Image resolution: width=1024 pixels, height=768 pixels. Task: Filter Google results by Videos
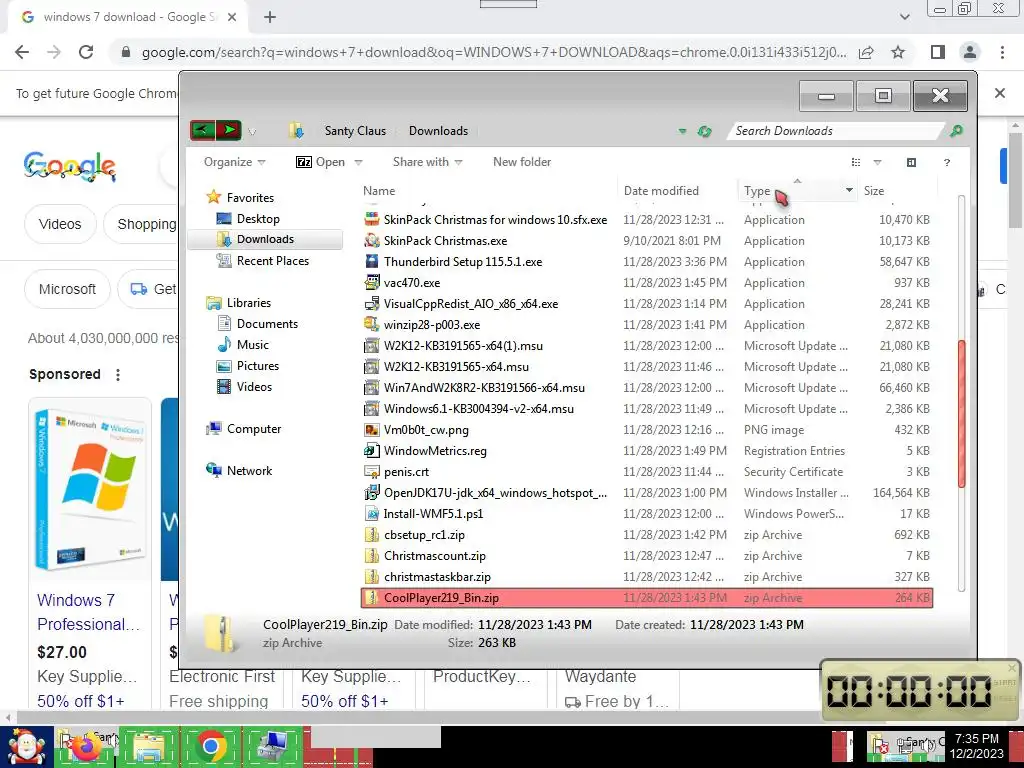coord(60,224)
